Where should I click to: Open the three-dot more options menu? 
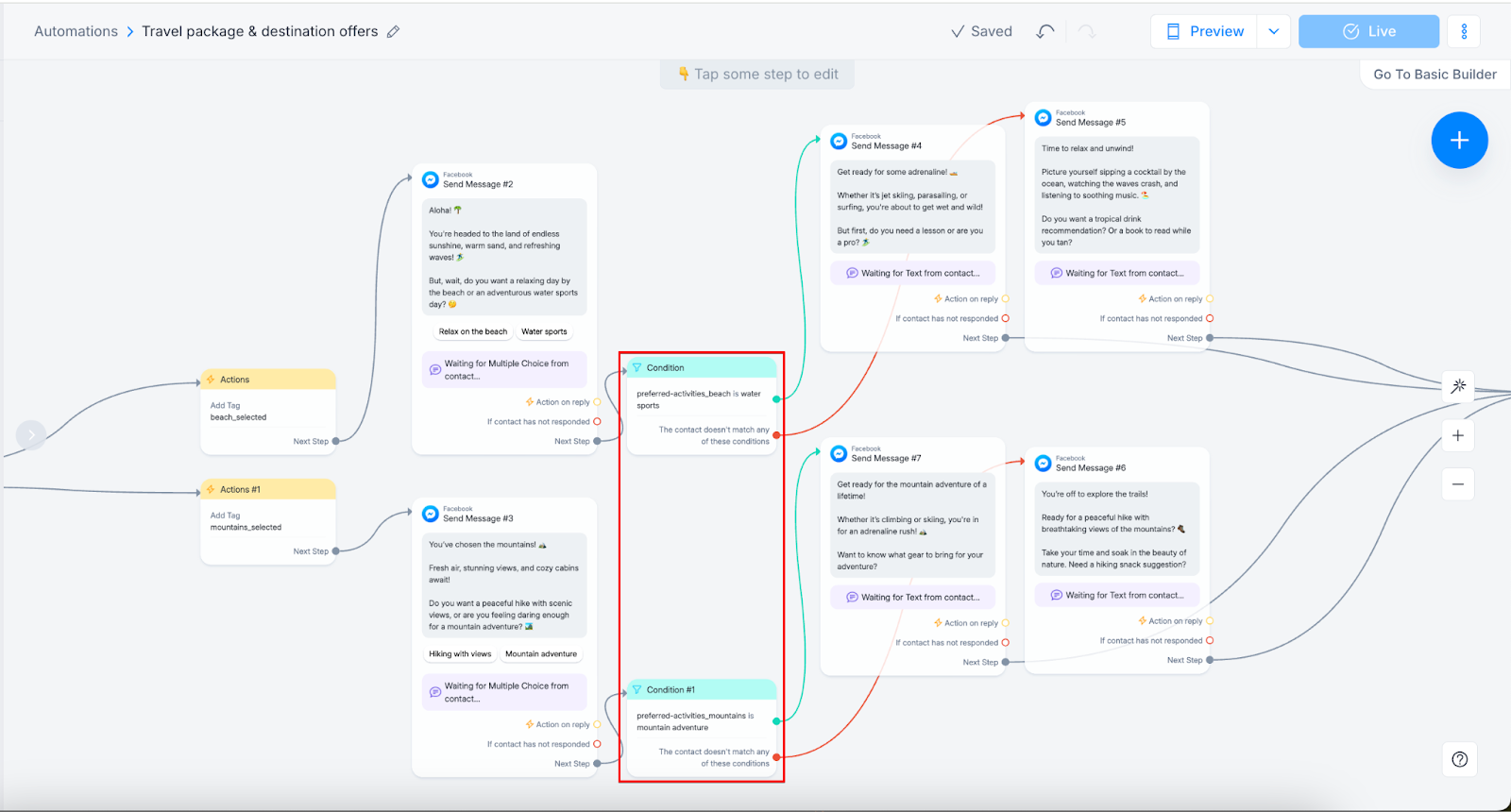[1464, 31]
